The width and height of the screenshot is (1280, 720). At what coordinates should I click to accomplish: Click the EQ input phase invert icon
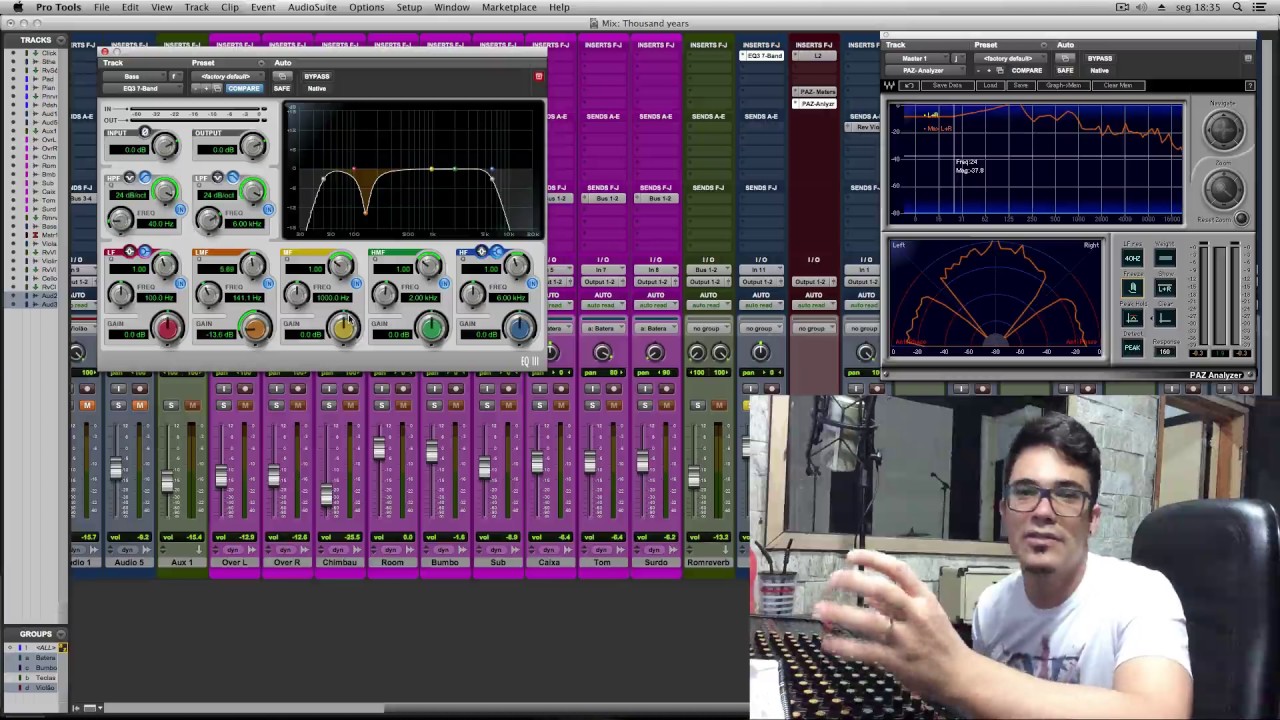pyautogui.click(x=145, y=132)
